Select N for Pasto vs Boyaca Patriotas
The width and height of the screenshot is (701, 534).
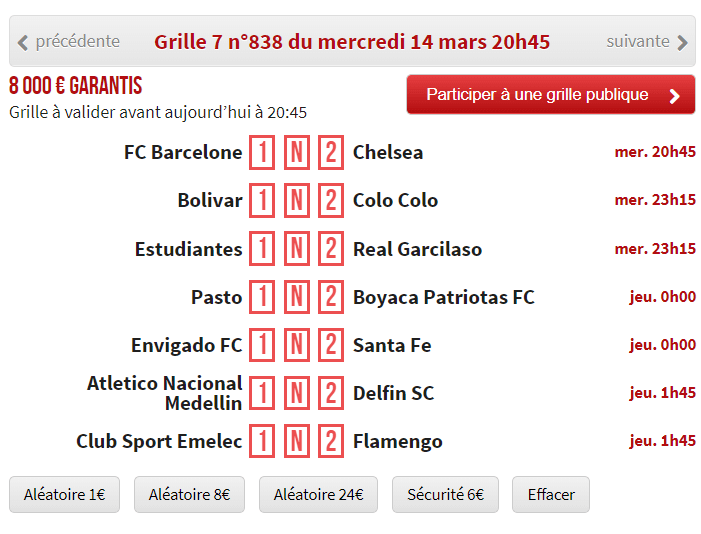296,297
